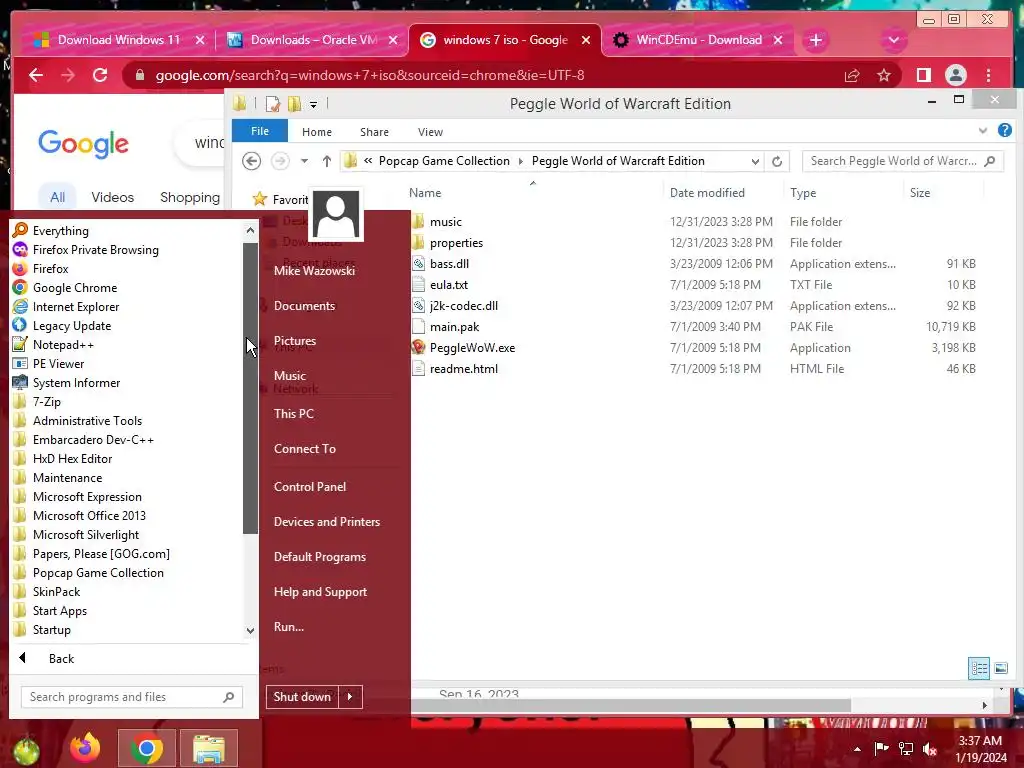Switch to the Share ribbon tab

tap(374, 132)
